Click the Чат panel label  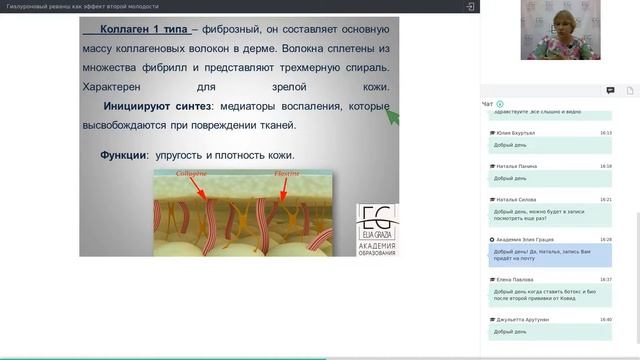487,104
